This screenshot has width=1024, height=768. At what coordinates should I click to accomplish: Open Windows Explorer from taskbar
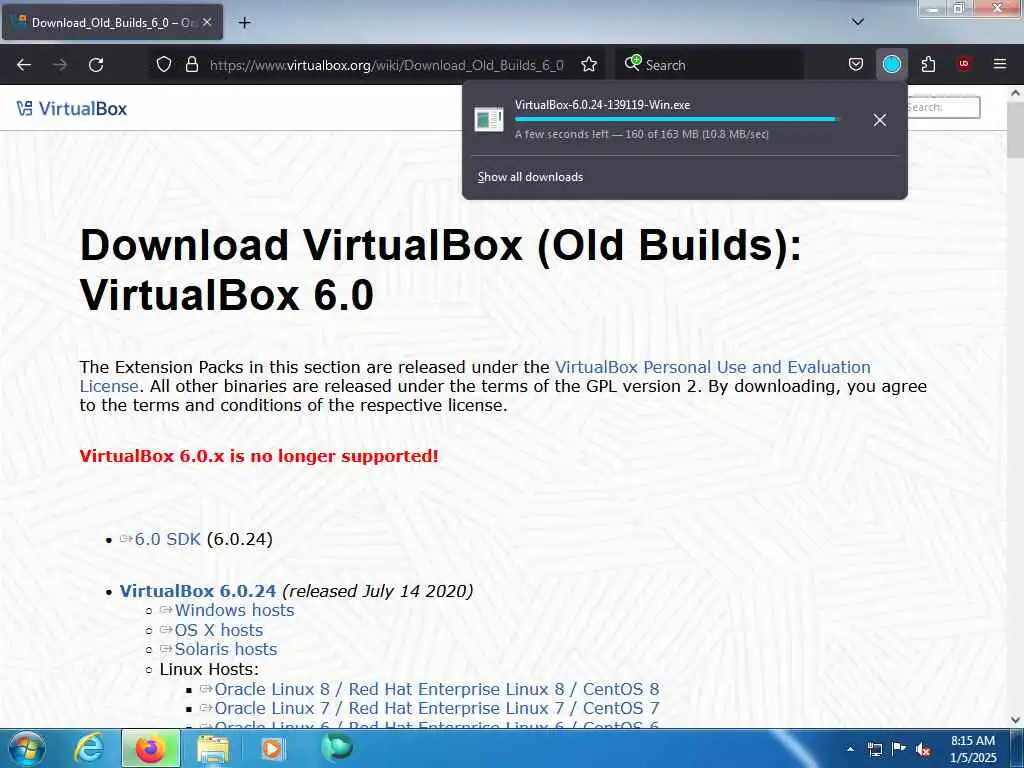pos(213,749)
